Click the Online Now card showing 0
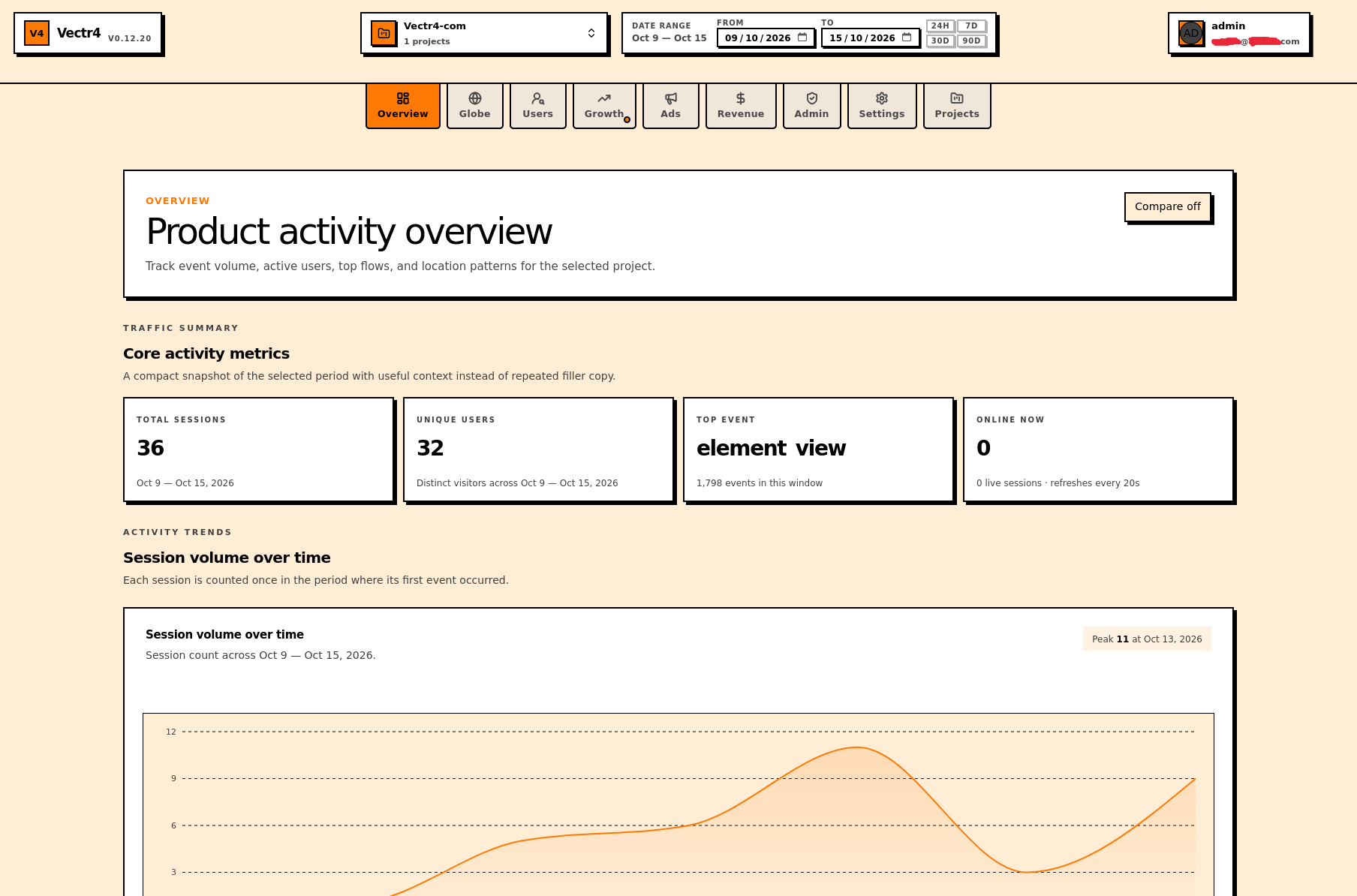 1099,450
